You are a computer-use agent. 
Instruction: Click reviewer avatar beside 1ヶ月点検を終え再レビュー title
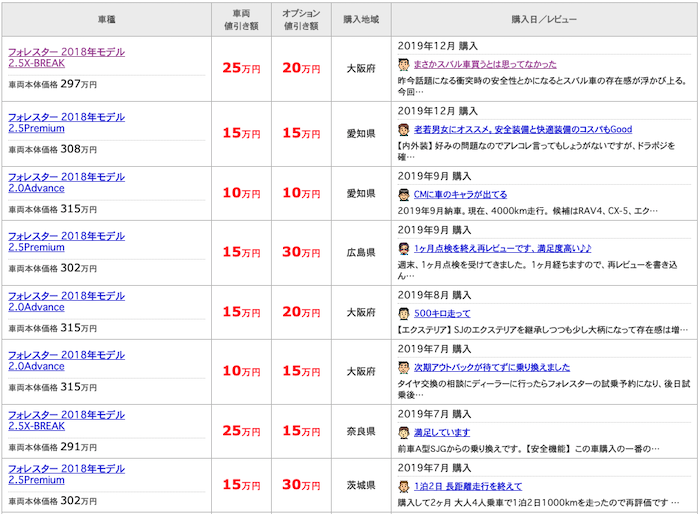point(404,248)
